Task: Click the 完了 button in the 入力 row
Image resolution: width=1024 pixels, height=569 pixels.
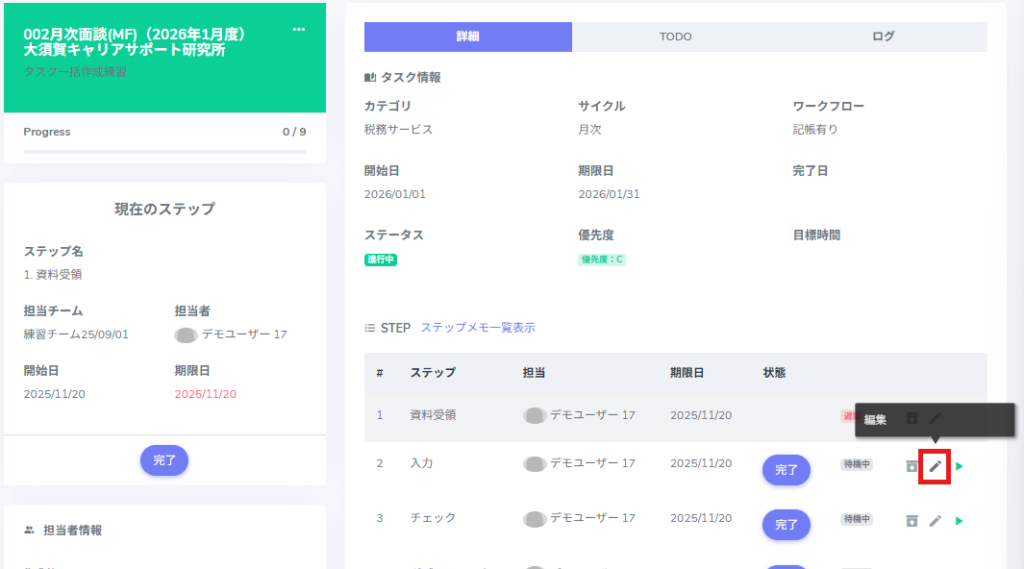Action: point(786,469)
